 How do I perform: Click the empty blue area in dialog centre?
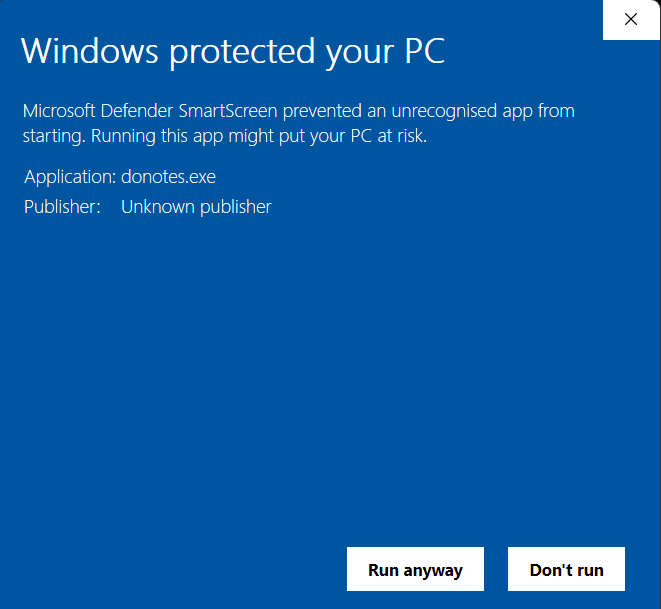(x=330, y=380)
